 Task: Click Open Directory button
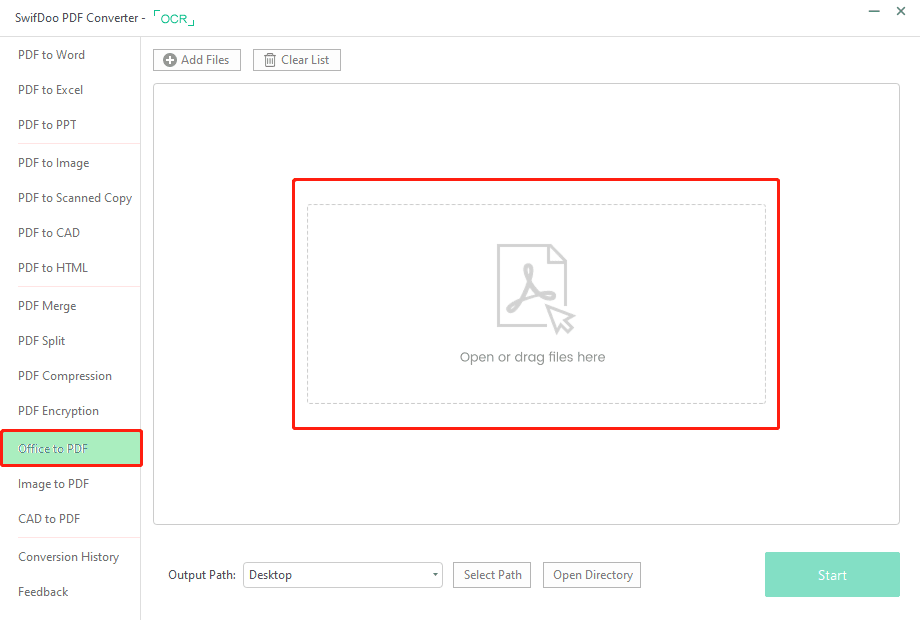coord(592,575)
